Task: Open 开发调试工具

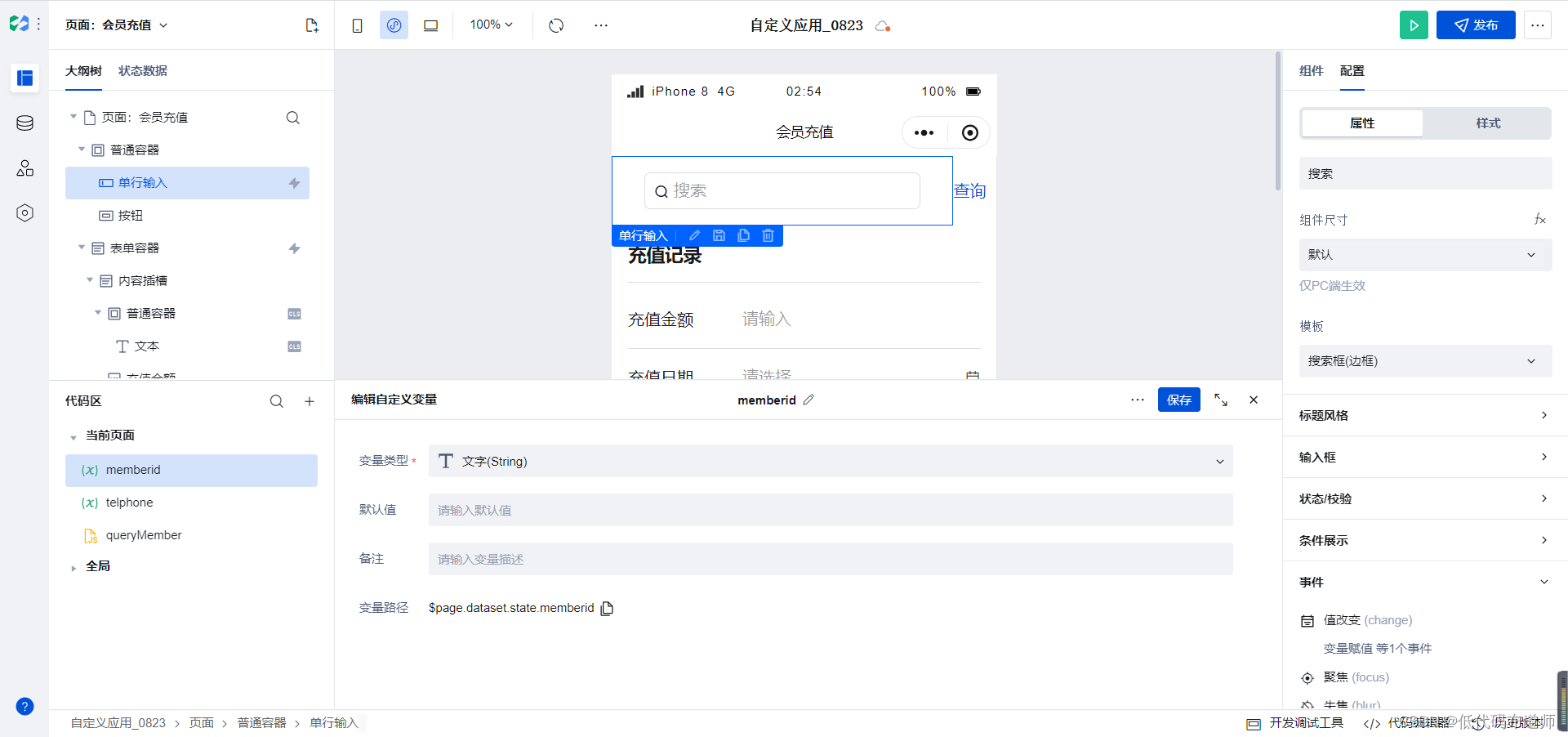Action: (1295, 723)
